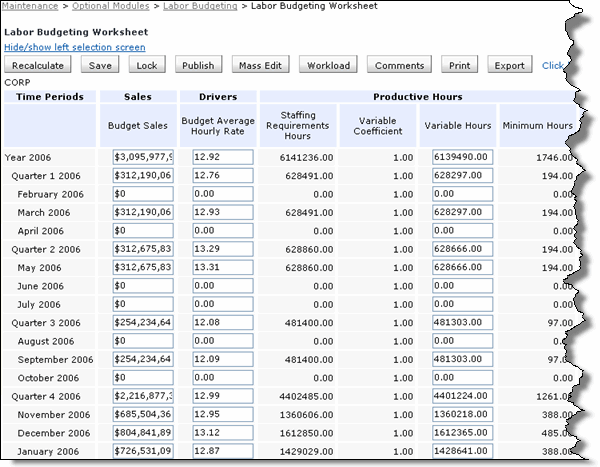Viewport: 600px width, 467px height.
Task: Edit Budget Sales for Year 2006
Action: coord(144,158)
